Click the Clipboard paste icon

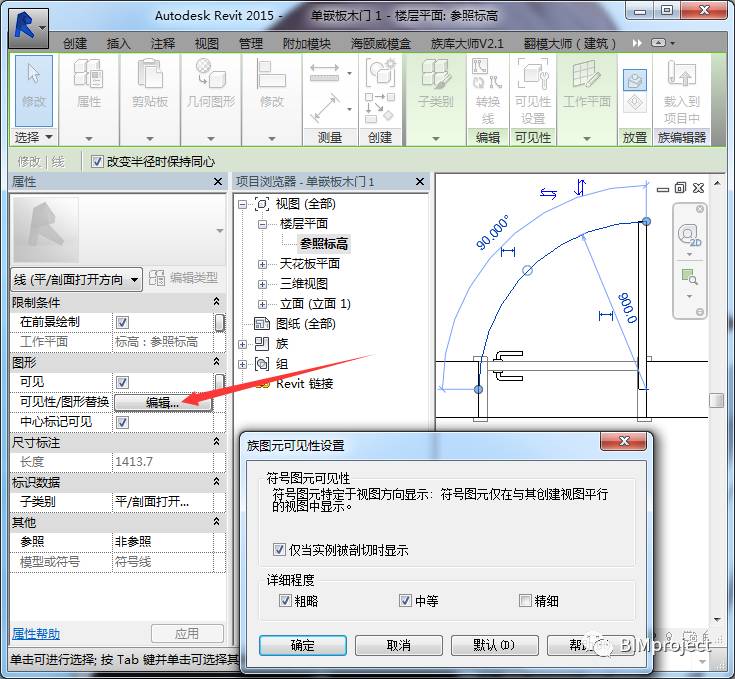click(150, 74)
